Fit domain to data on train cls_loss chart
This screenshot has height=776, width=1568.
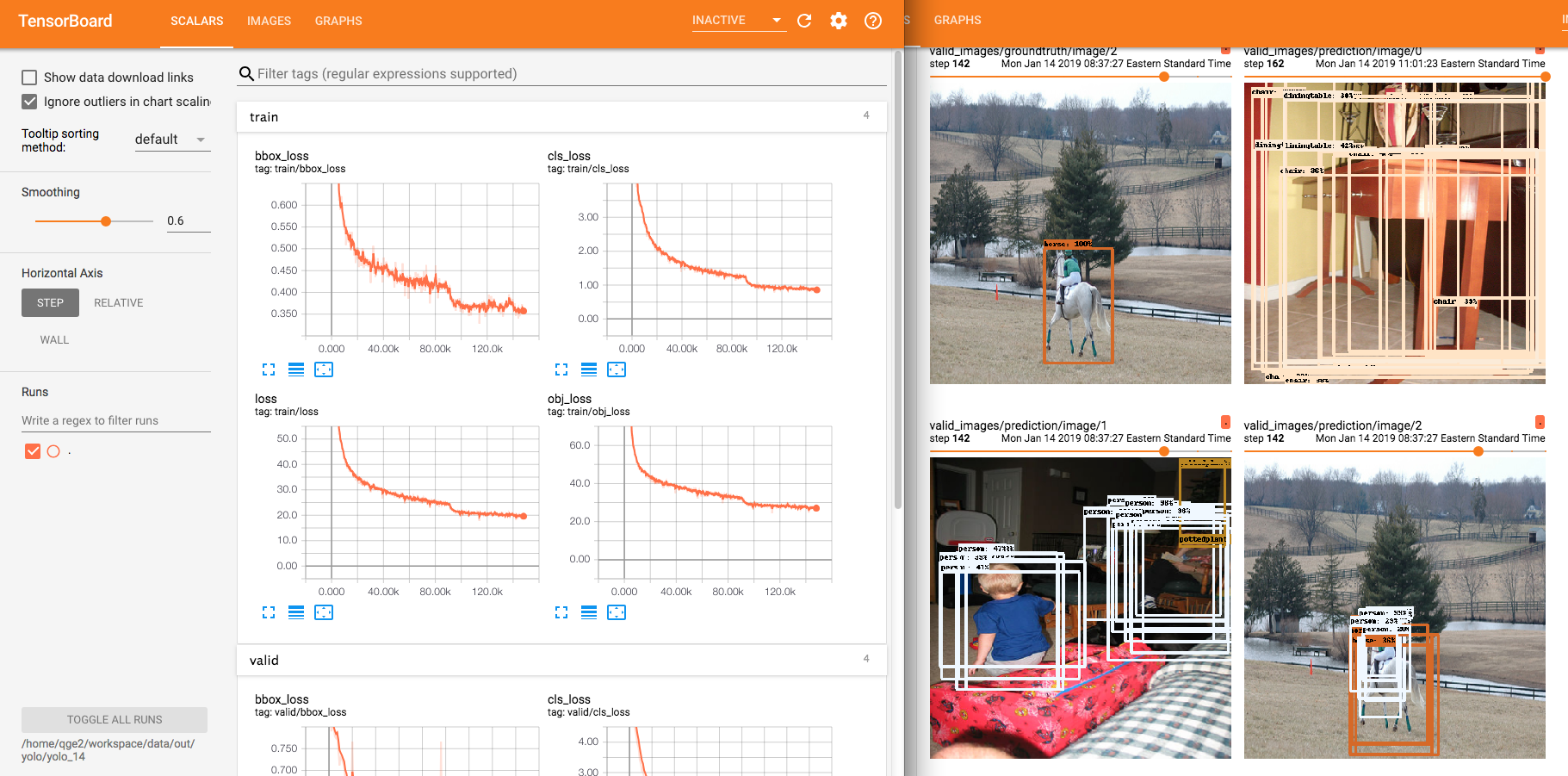coord(617,369)
